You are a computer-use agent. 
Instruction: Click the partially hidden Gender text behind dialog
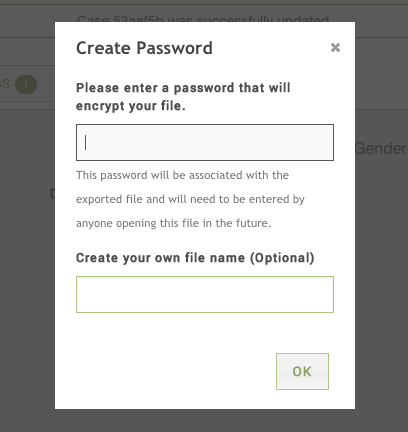[x=381, y=149]
